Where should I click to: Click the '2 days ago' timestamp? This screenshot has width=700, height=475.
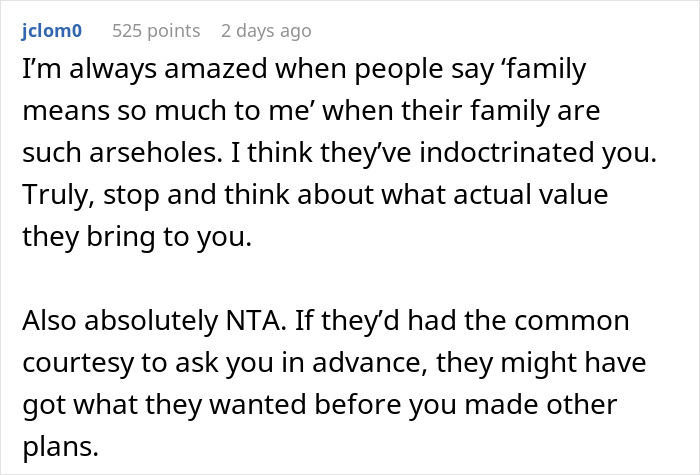266,31
